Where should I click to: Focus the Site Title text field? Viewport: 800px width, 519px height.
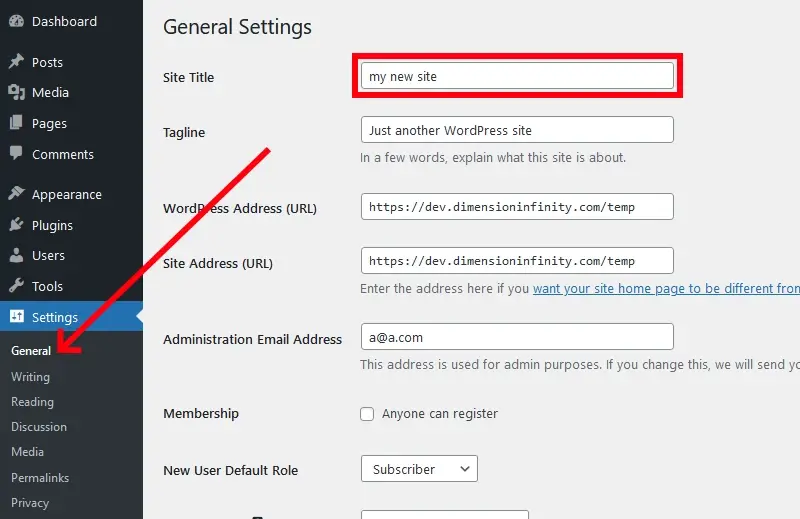[517, 76]
